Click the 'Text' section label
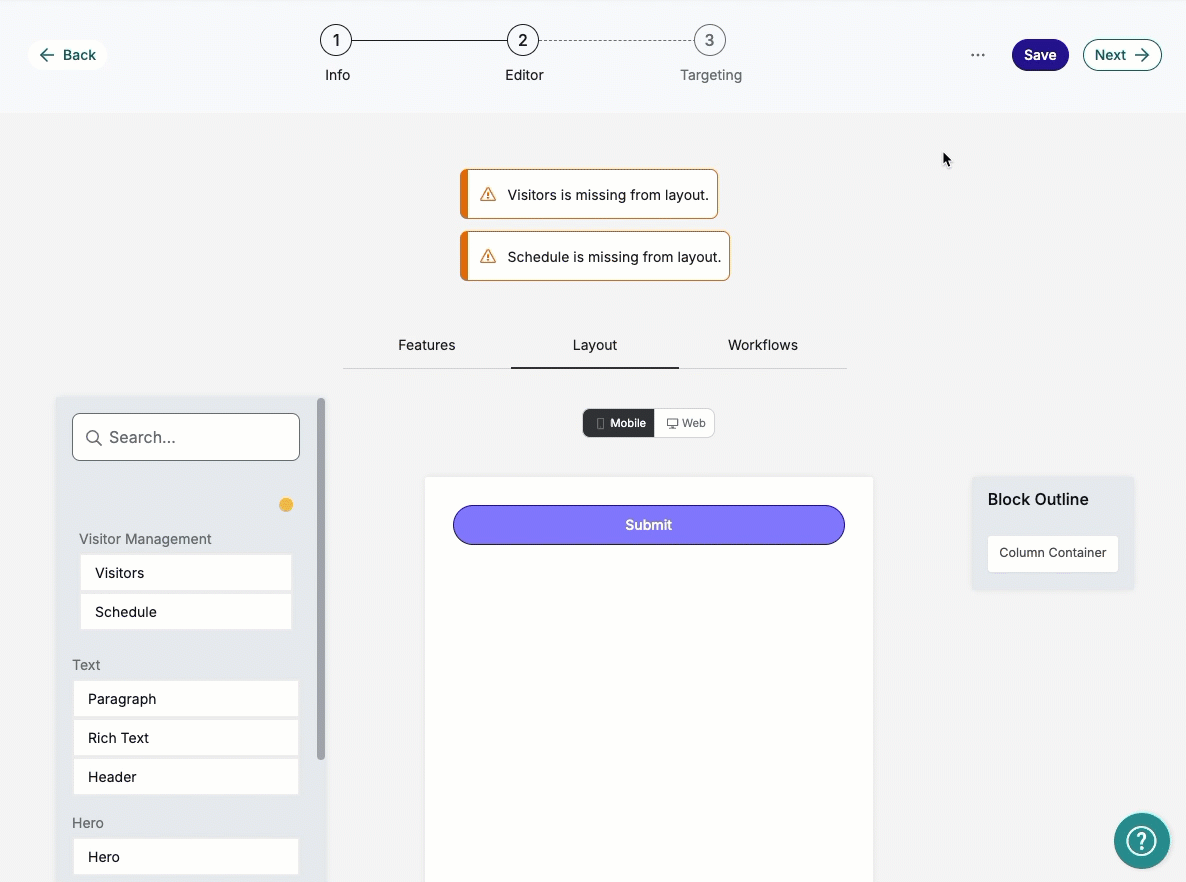This screenshot has height=882, width=1186. [86, 665]
